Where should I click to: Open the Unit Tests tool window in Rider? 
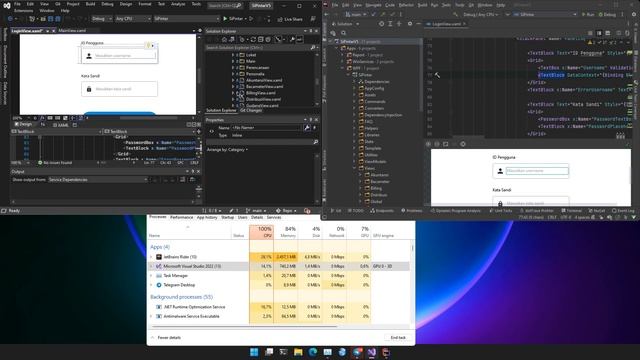coord(500,211)
